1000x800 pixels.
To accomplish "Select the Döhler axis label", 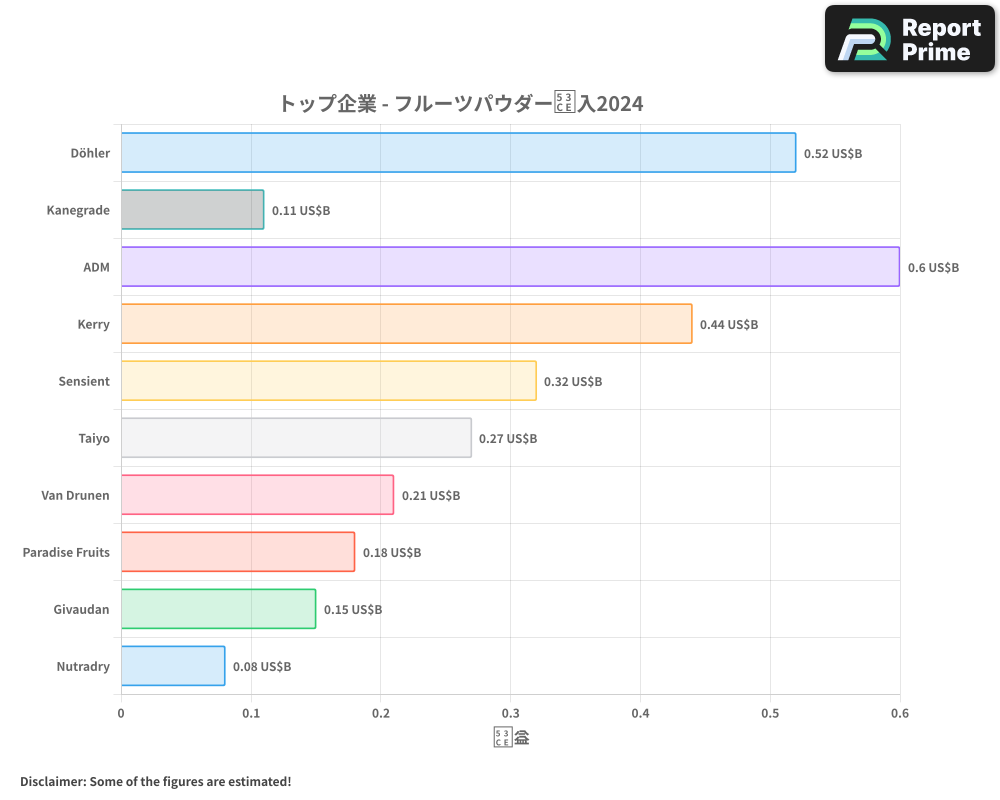I will (x=89, y=153).
